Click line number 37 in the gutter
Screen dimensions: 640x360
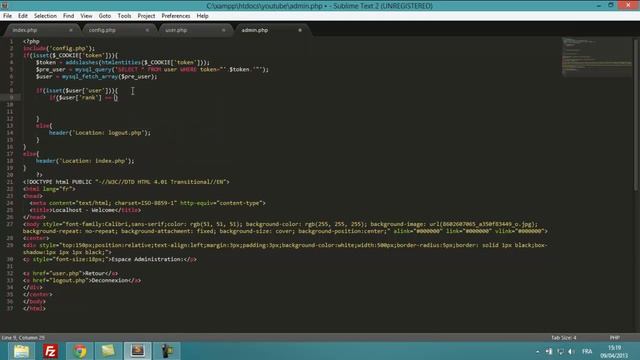pyautogui.click(x=10, y=309)
